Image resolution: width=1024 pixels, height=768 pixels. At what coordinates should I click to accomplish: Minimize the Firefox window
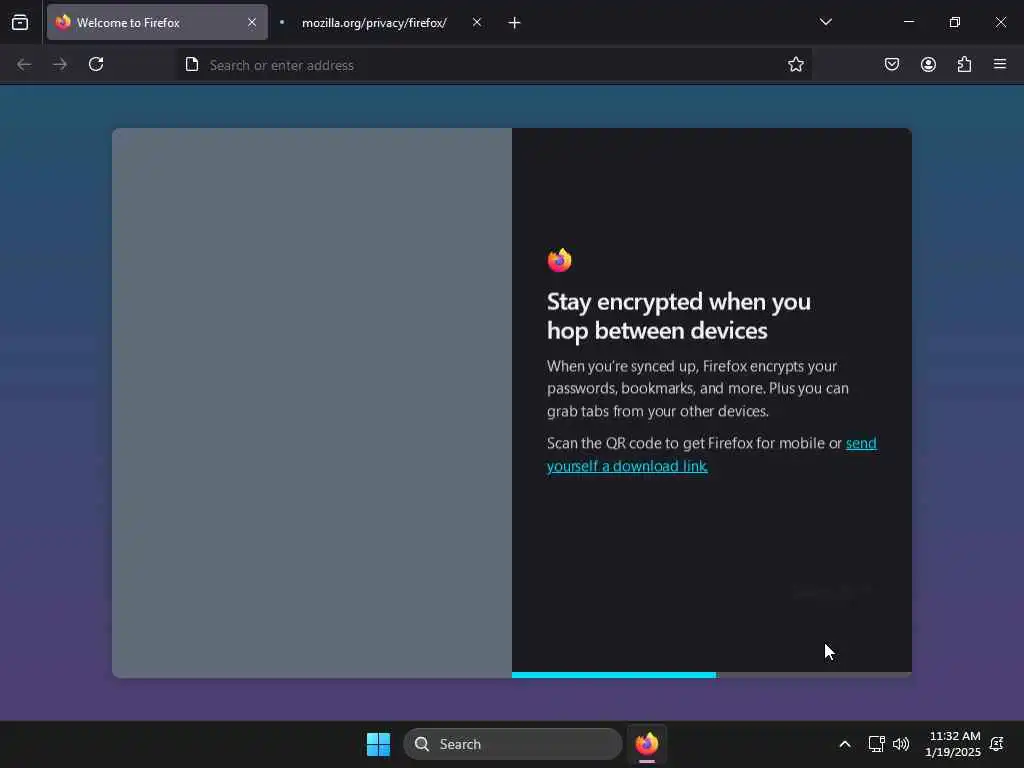[908, 22]
